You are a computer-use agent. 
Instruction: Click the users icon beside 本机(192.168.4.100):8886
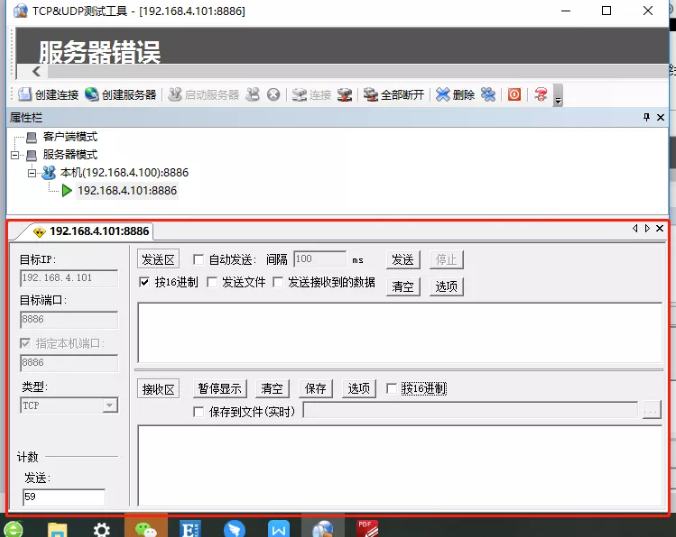[49, 172]
